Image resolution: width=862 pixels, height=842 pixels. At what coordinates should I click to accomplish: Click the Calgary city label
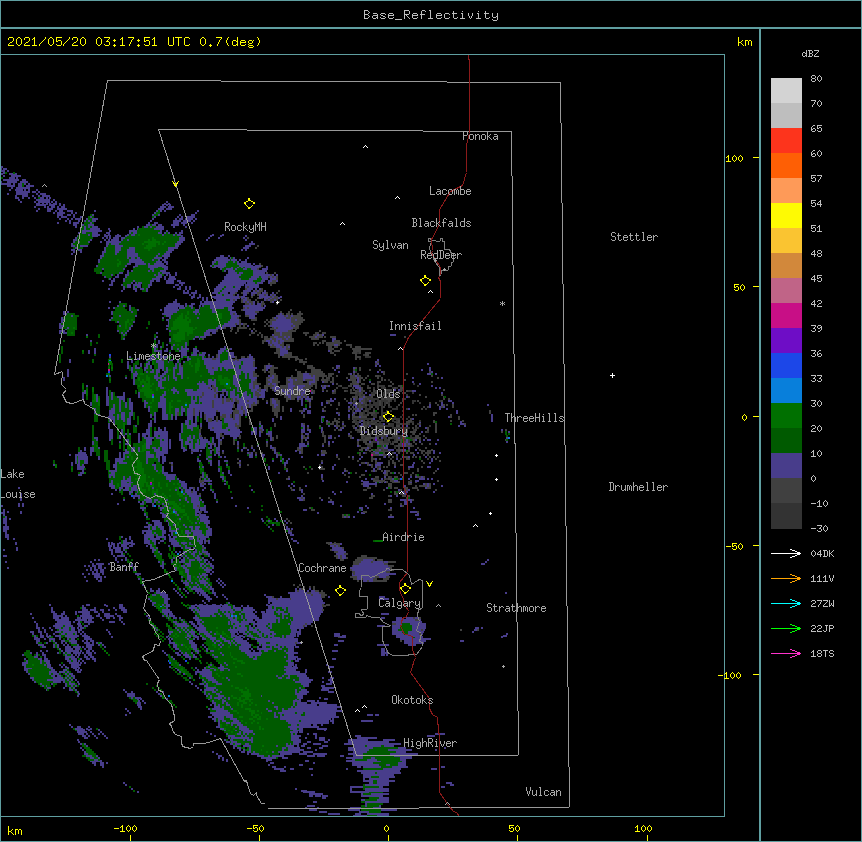click(400, 603)
